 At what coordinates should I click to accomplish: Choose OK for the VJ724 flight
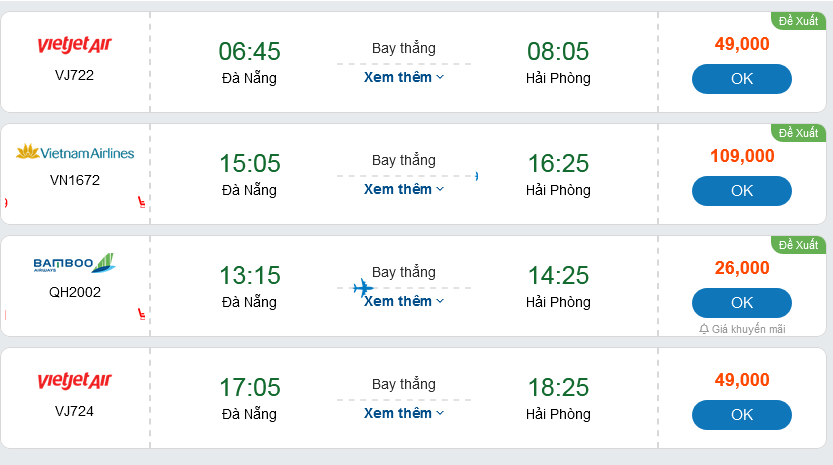pos(741,415)
